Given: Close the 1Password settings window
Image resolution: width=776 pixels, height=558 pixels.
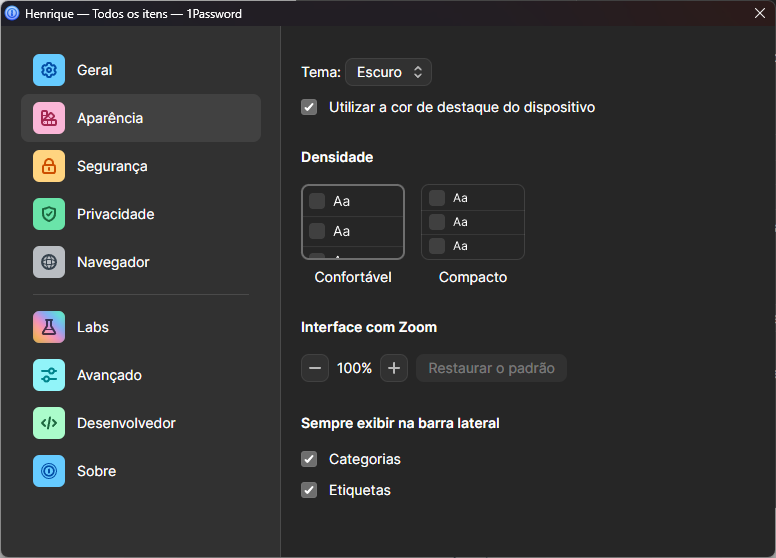Looking at the screenshot, I should pyautogui.click(x=759, y=13).
